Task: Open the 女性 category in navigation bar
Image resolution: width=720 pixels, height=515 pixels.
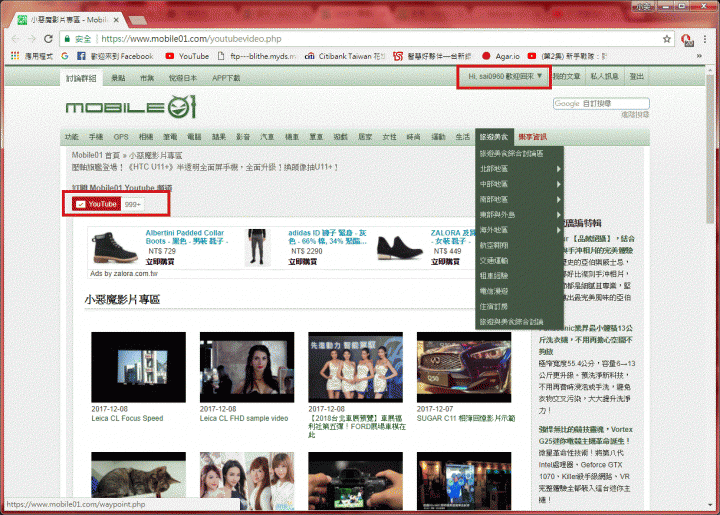Action: [389, 137]
